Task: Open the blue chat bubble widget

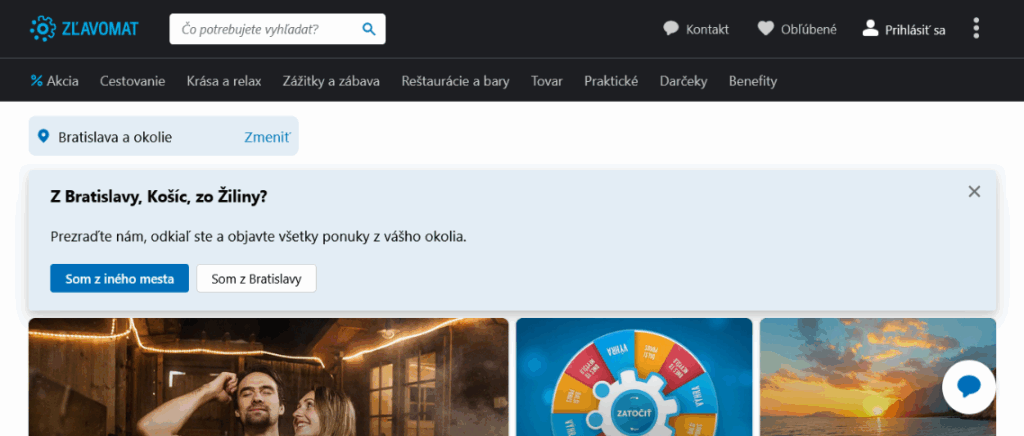Action: pos(969,387)
